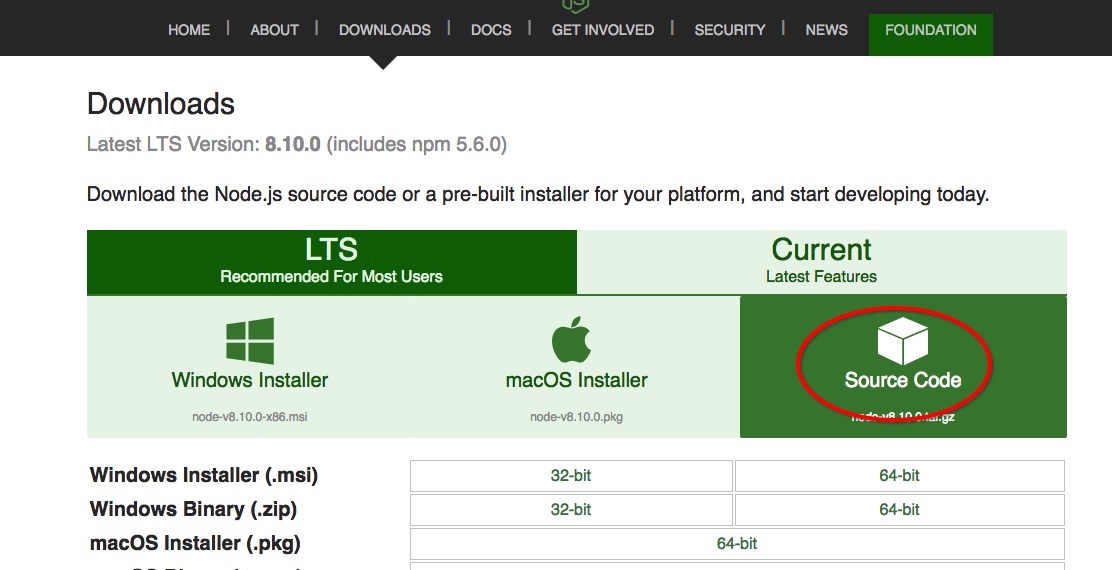Open the DOWNLOADS nav item

pyautogui.click(x=384, y=30)
